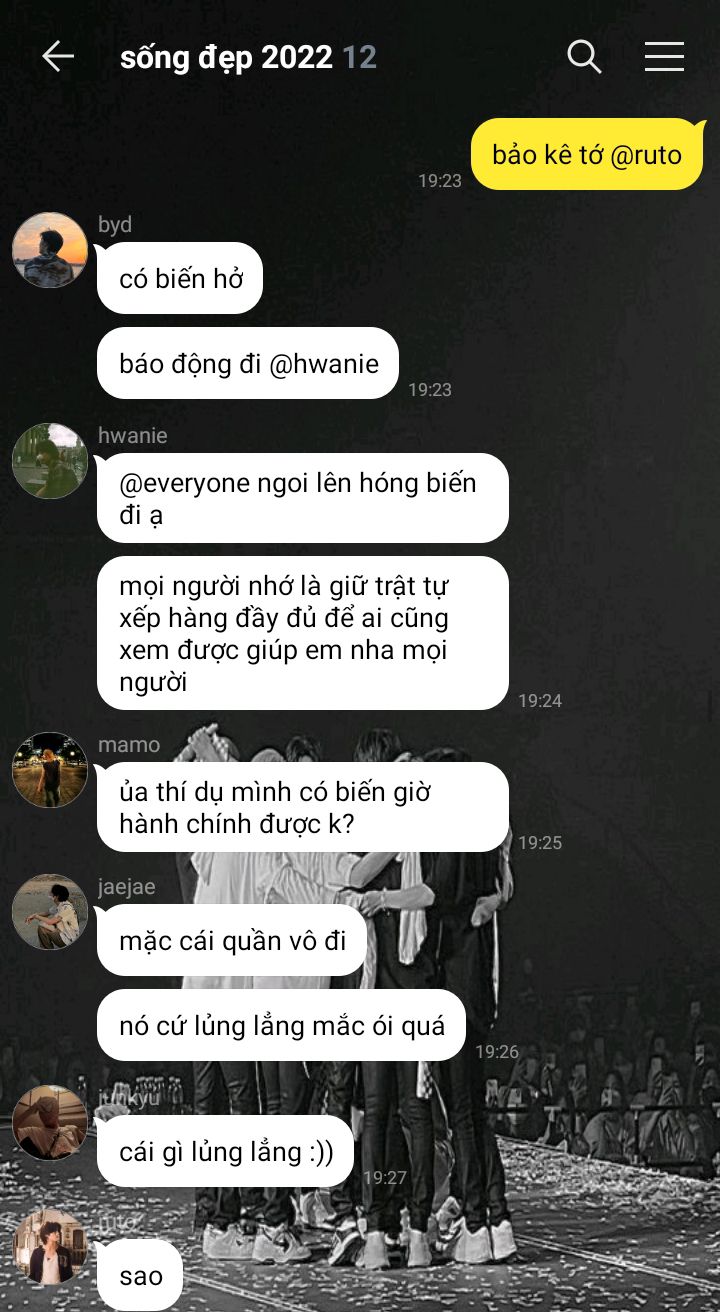Image resolution: width=720 pixels, height=1312 pixels.
Task: Tap the @ruto mention in yellow bubble
Action: 645,155
